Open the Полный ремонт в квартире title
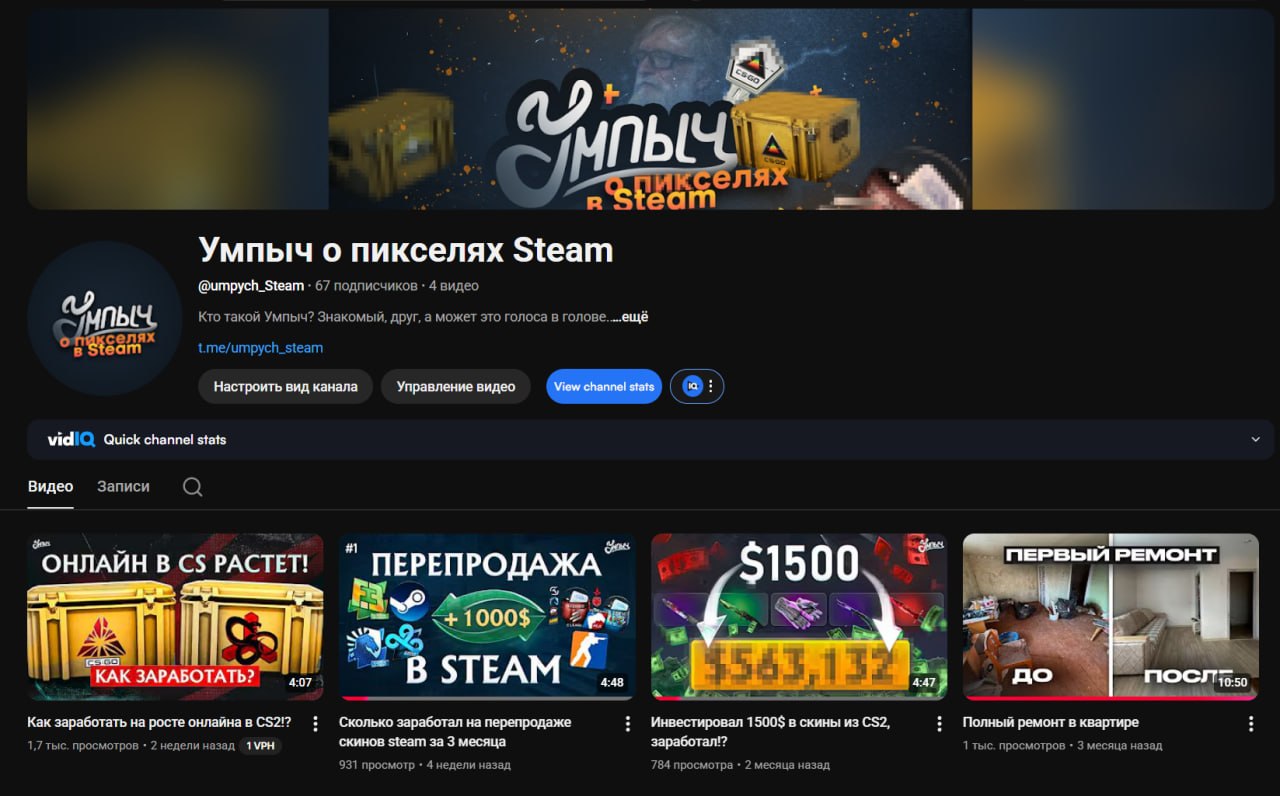Viewport: 1280px width, 796px height. [1050, 722]
